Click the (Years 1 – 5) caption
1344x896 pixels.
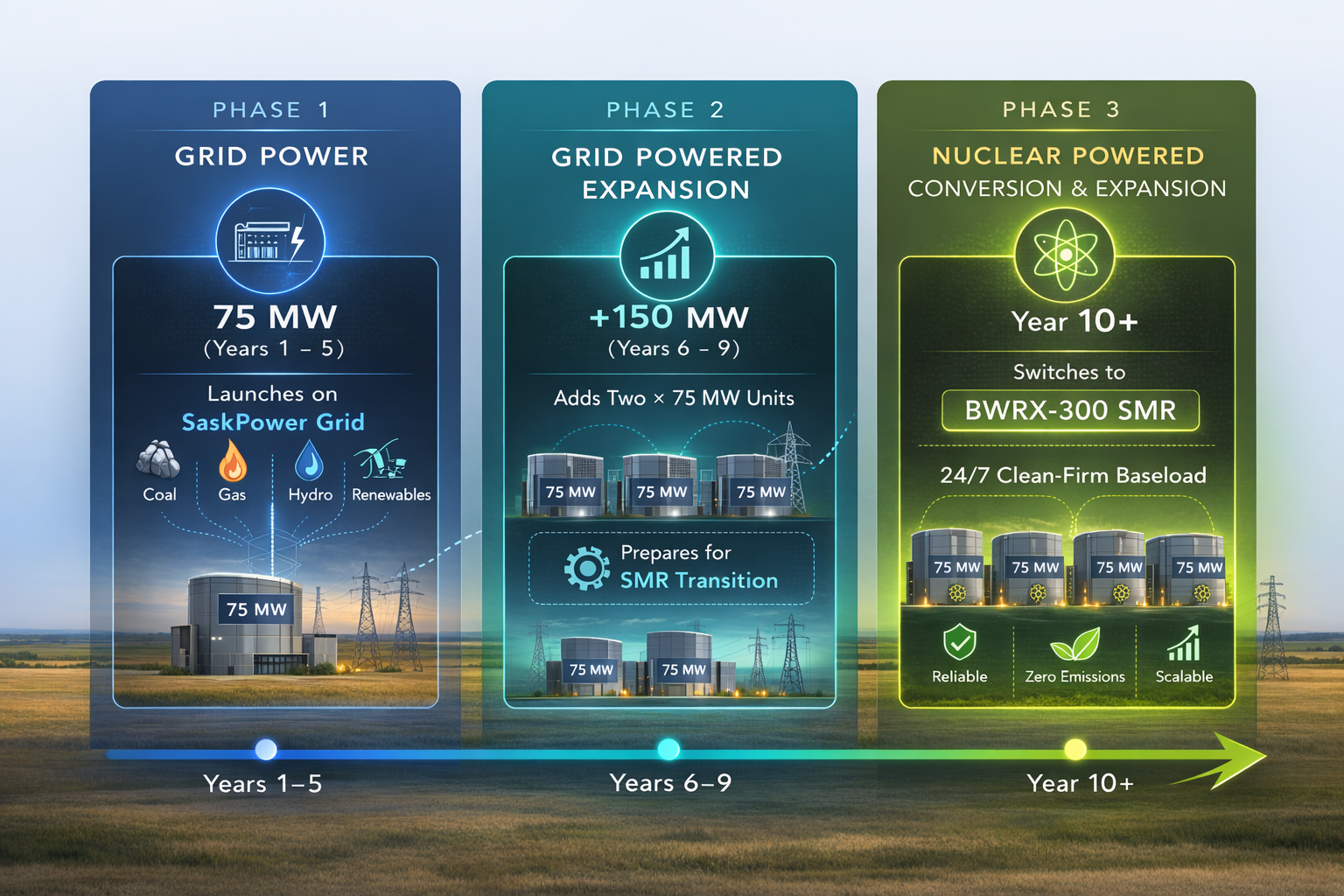(275, 348)
